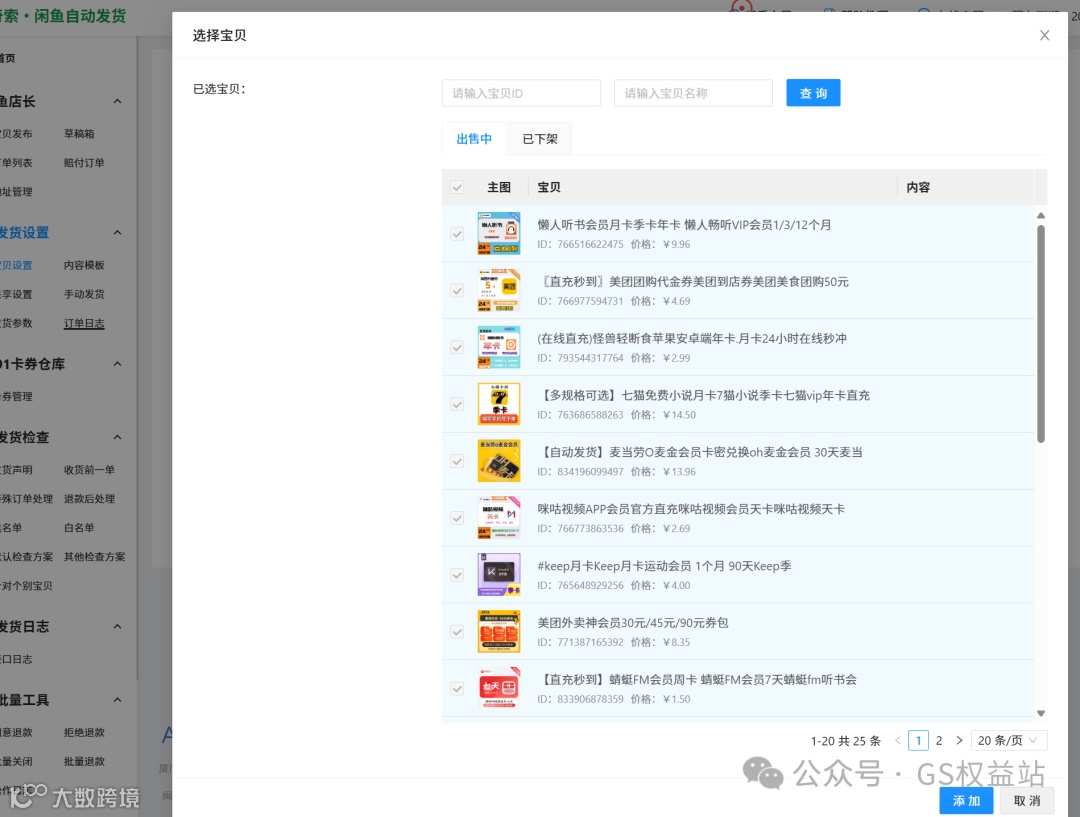Screen dimensions: 1080x817
Task: Click the 主图 column header
Action: click(x=499, y=187)
